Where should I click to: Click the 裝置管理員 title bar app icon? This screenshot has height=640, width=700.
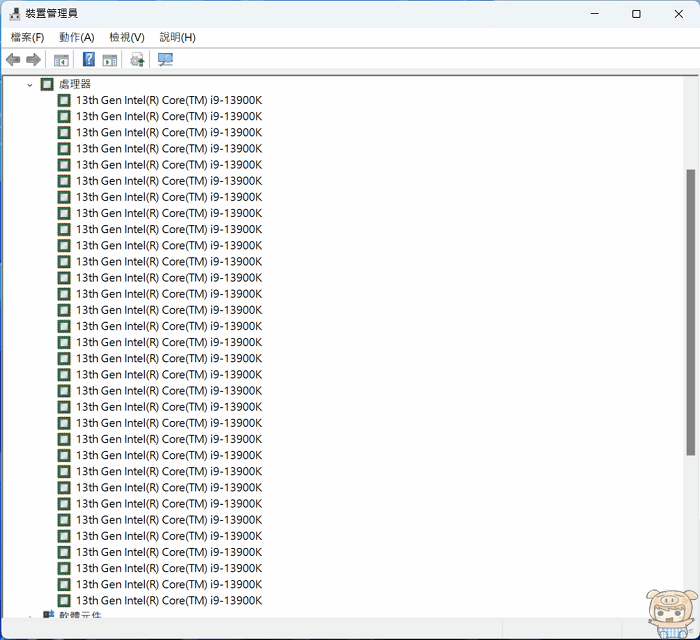coord(15,14)
